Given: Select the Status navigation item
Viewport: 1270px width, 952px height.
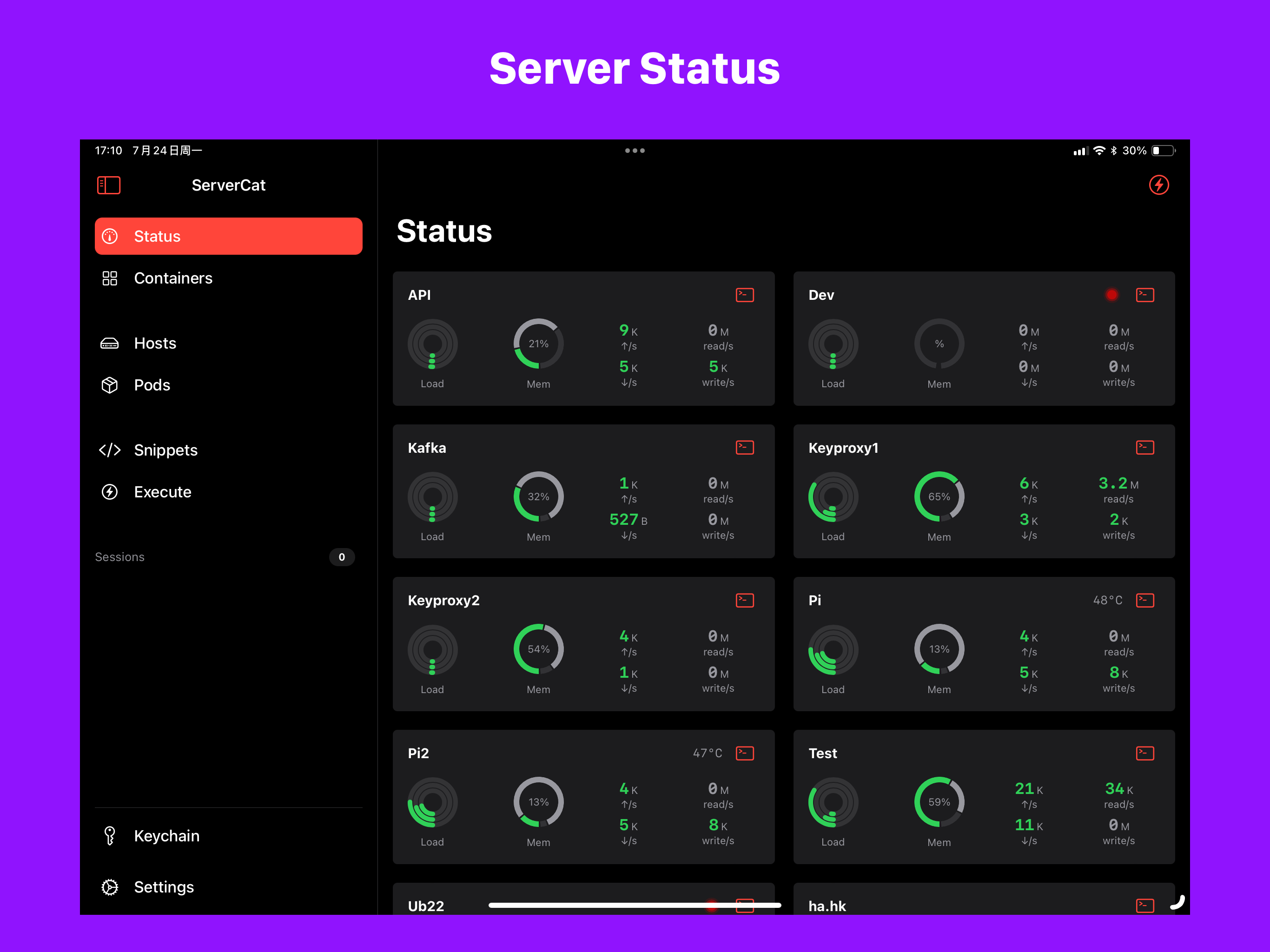Looking at the screenshot, I should (x=157, y=236).
